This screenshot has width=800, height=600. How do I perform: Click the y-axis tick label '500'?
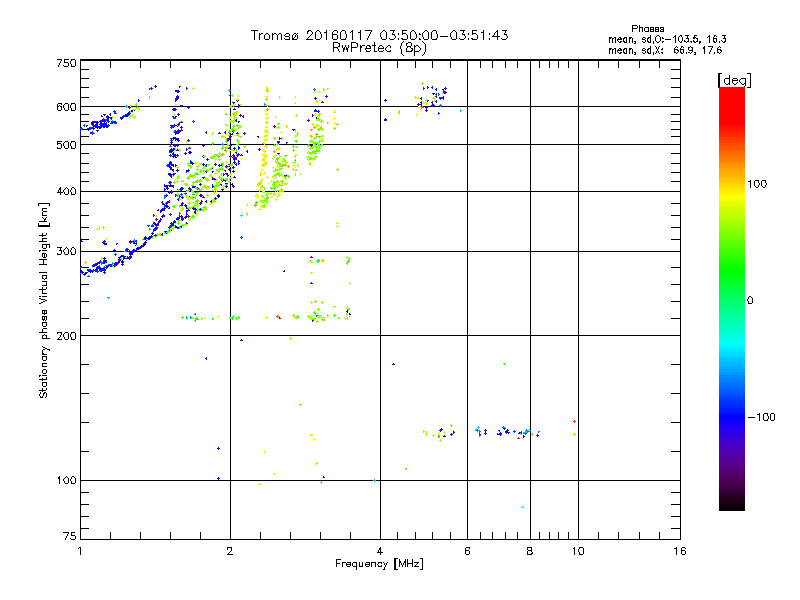pyautogui.click(x=66, y=145)
